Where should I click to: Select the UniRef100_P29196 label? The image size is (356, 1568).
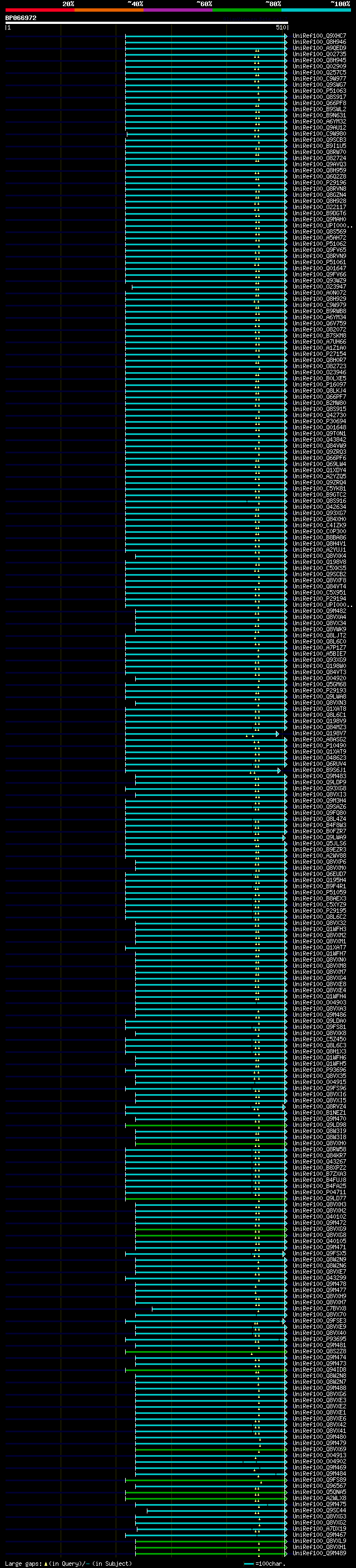[x=319, y=182]
